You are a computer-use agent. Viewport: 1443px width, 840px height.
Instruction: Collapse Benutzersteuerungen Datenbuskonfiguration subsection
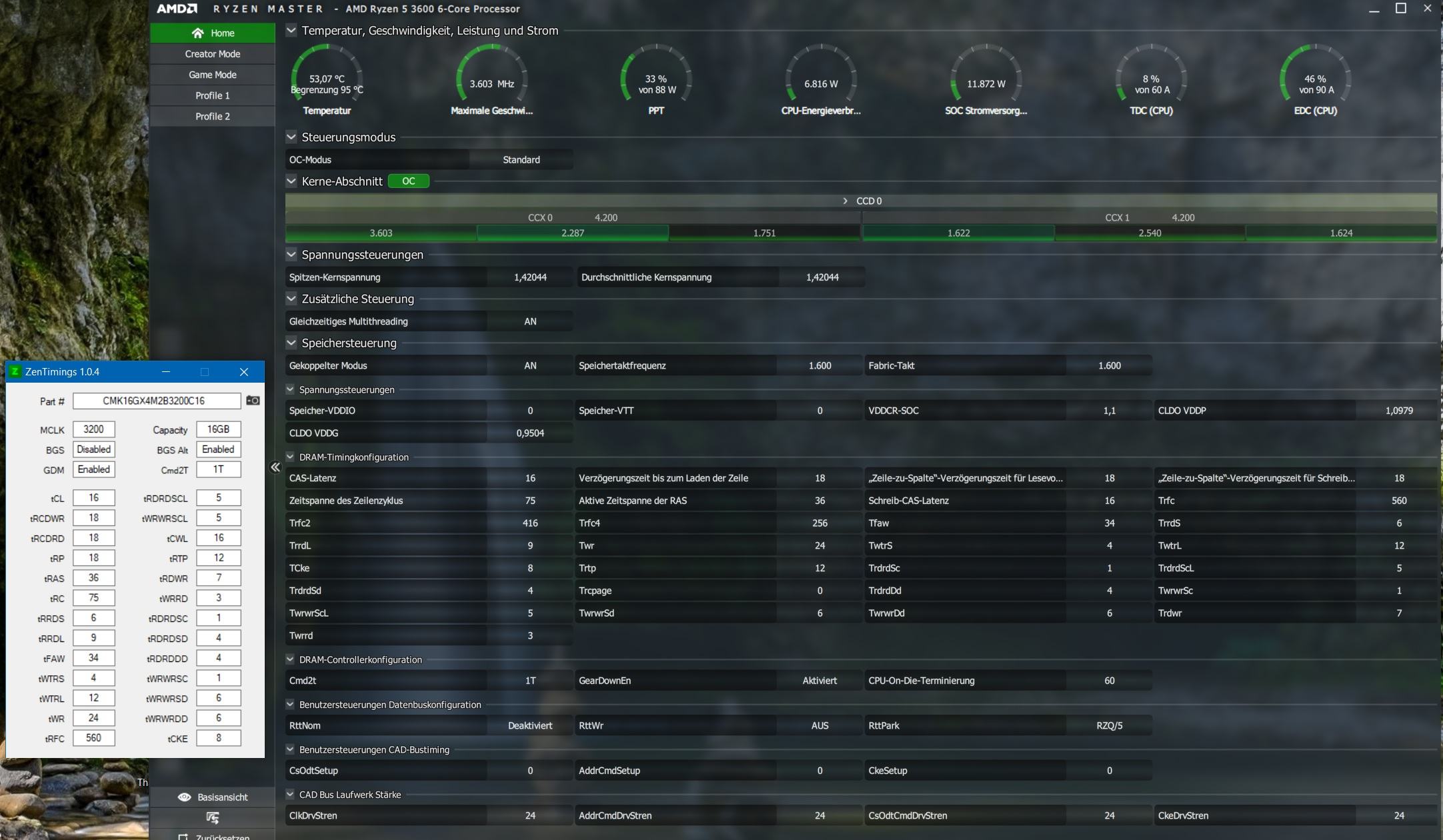290,704
